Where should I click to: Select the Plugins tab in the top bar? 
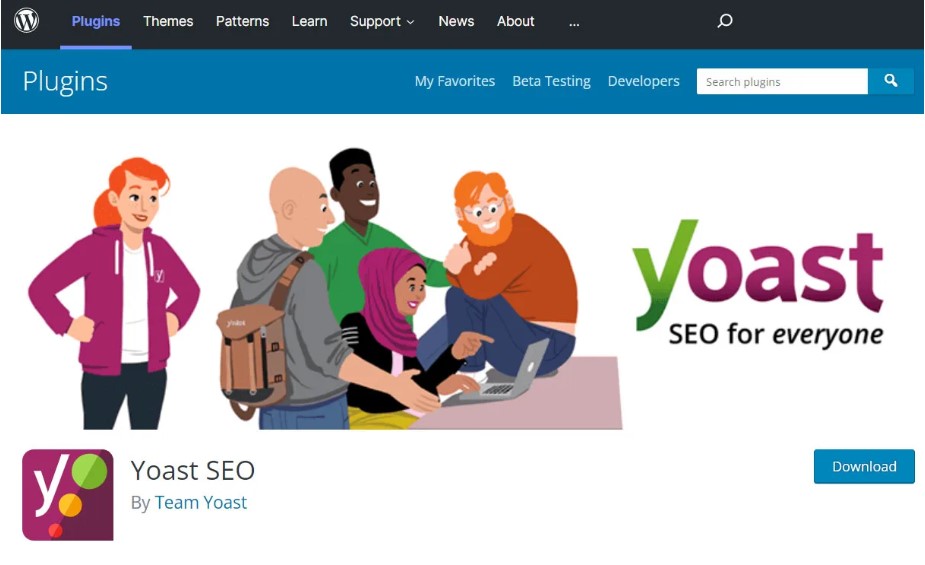click(96, 21)
